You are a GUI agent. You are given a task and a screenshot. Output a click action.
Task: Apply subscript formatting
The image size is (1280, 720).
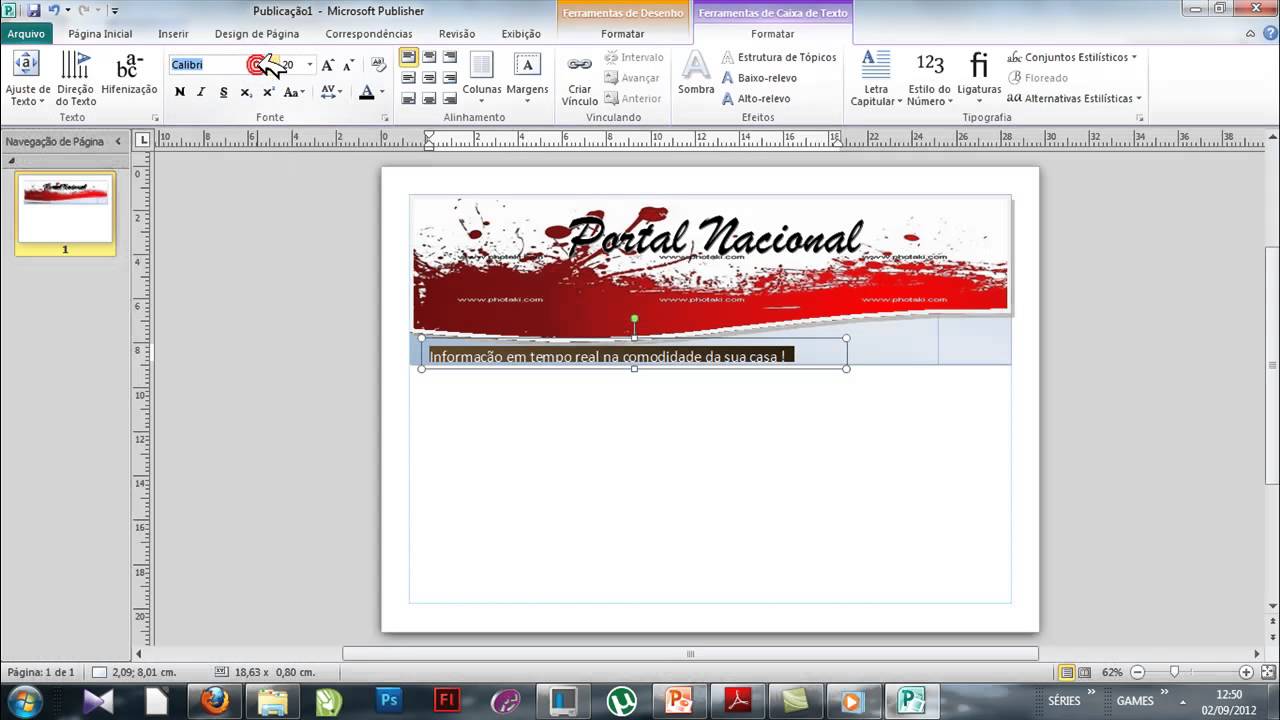[x=246, y=92]
